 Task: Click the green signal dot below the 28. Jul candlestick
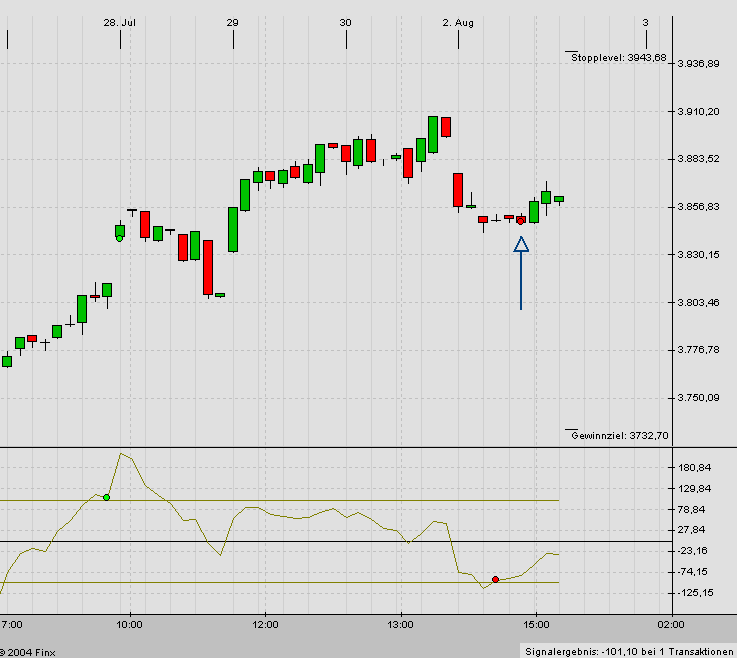[x=120, y=238]
